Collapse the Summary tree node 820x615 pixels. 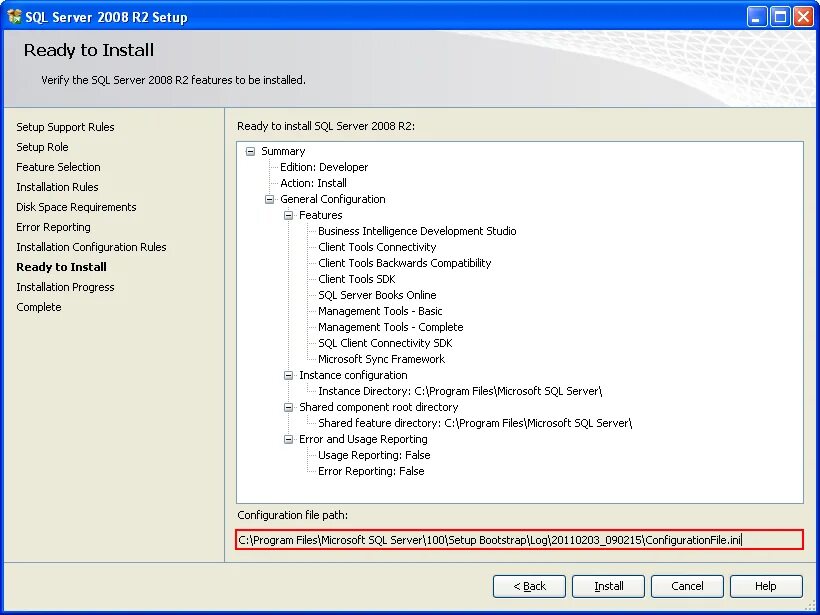[250, 151]
